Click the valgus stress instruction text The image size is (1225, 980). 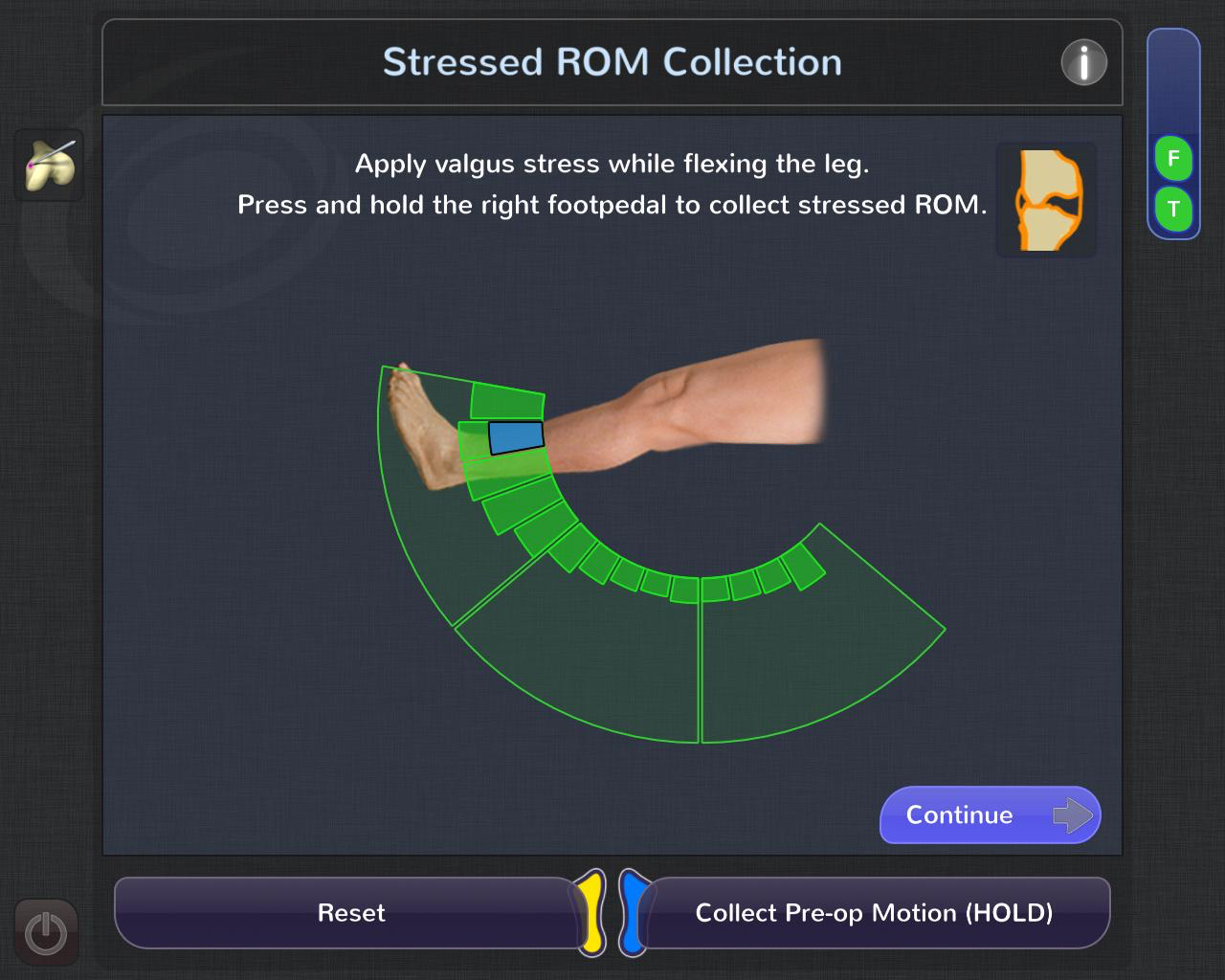(612, 164)
